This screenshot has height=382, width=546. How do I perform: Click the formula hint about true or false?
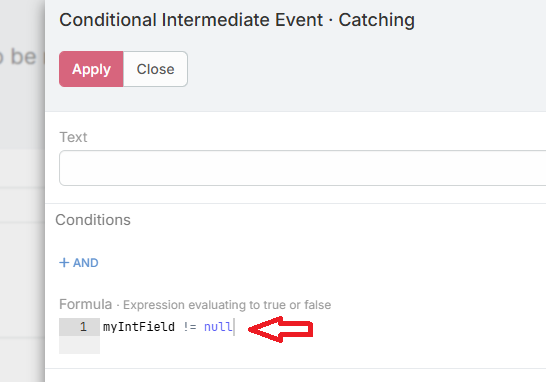click(x=227, y=305)
